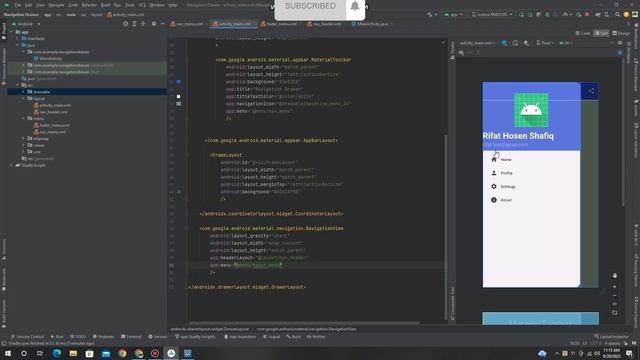Click the red stop icon in toolbar
Screen dimensions: 640x360
coord(587,15)
